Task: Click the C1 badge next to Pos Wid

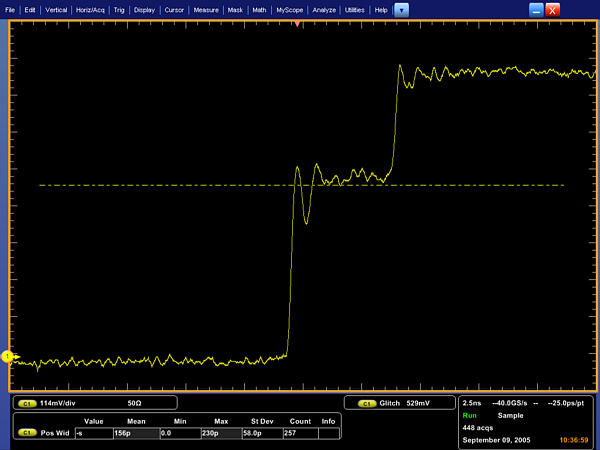Action: click(26, 433)
